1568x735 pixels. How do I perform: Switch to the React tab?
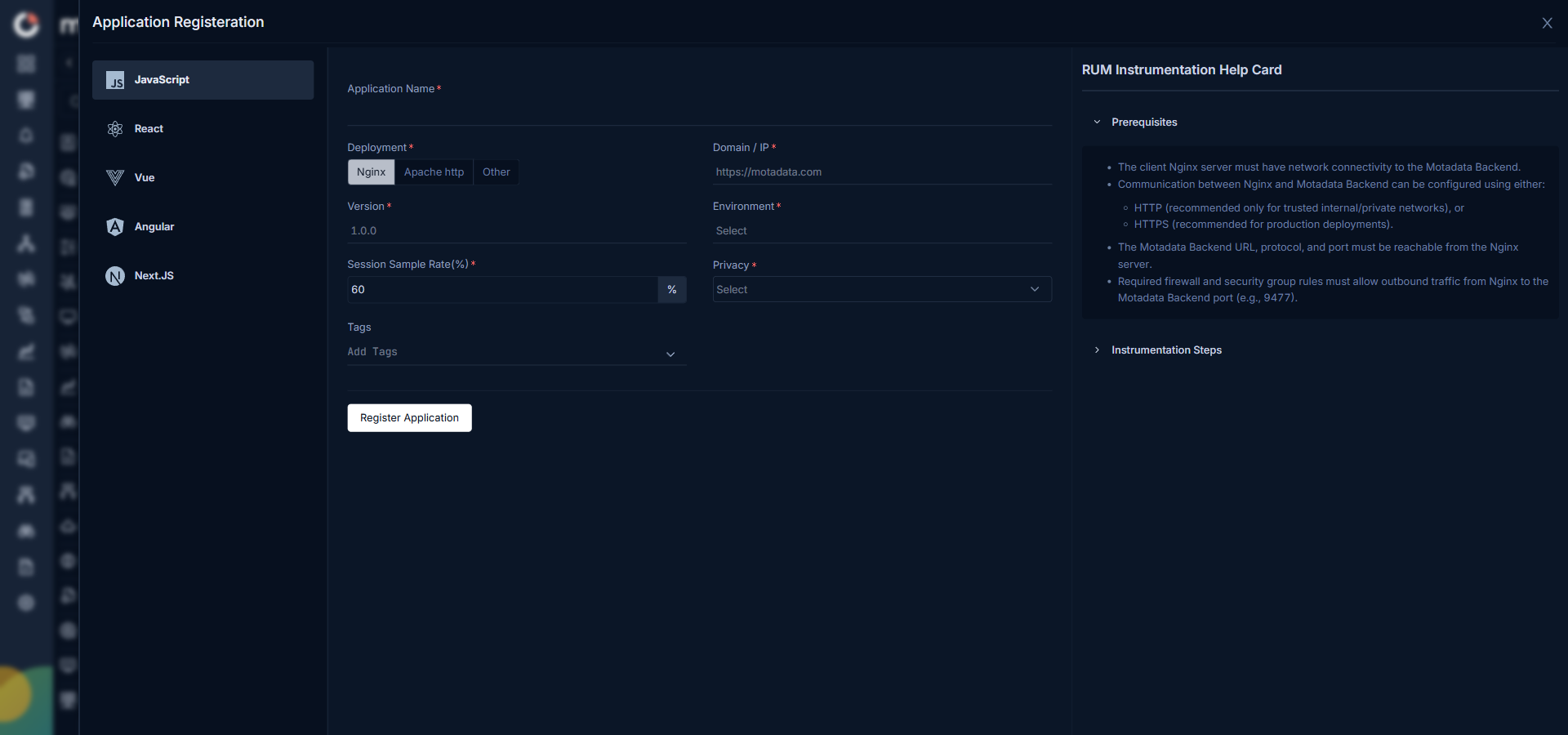tap(203, 129)
